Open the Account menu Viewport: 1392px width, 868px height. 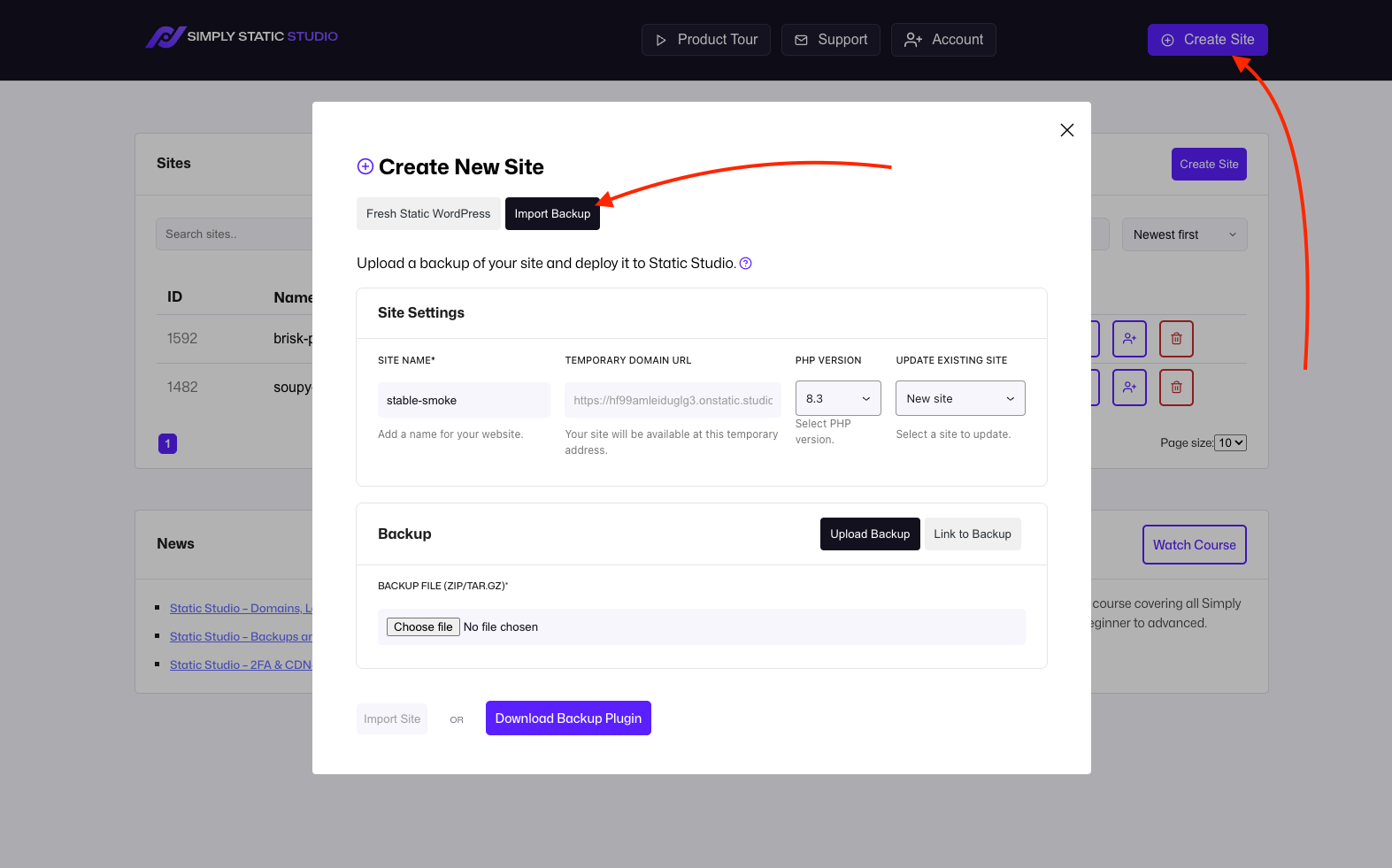[x=943, y=40]
